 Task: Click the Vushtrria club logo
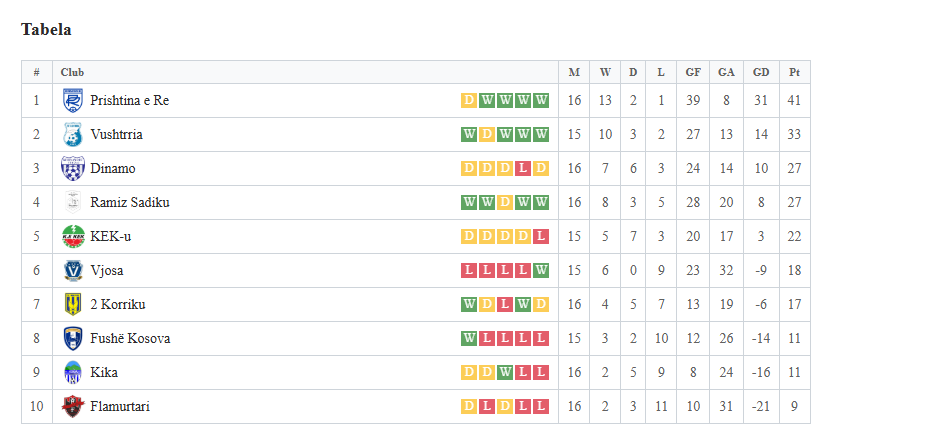73,134
